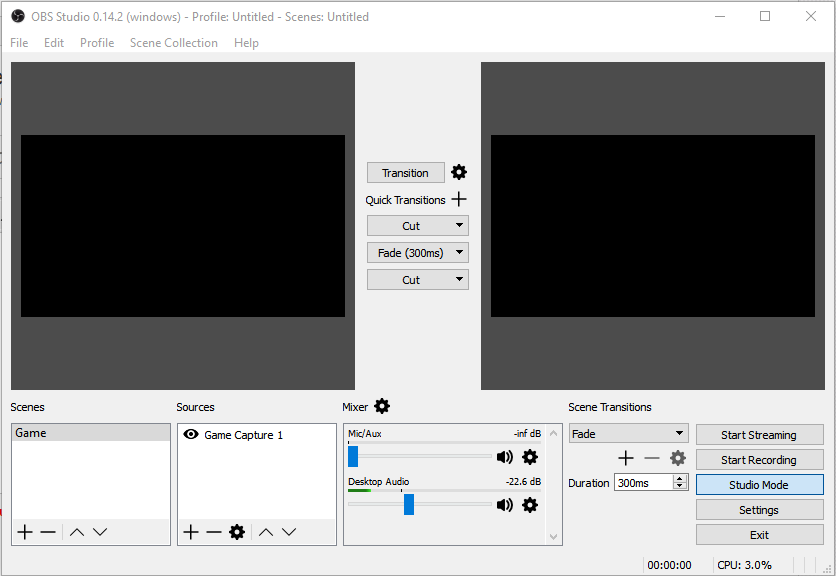Move source down with arrow icon
The image size is (836, 576).
coord(289,532)
